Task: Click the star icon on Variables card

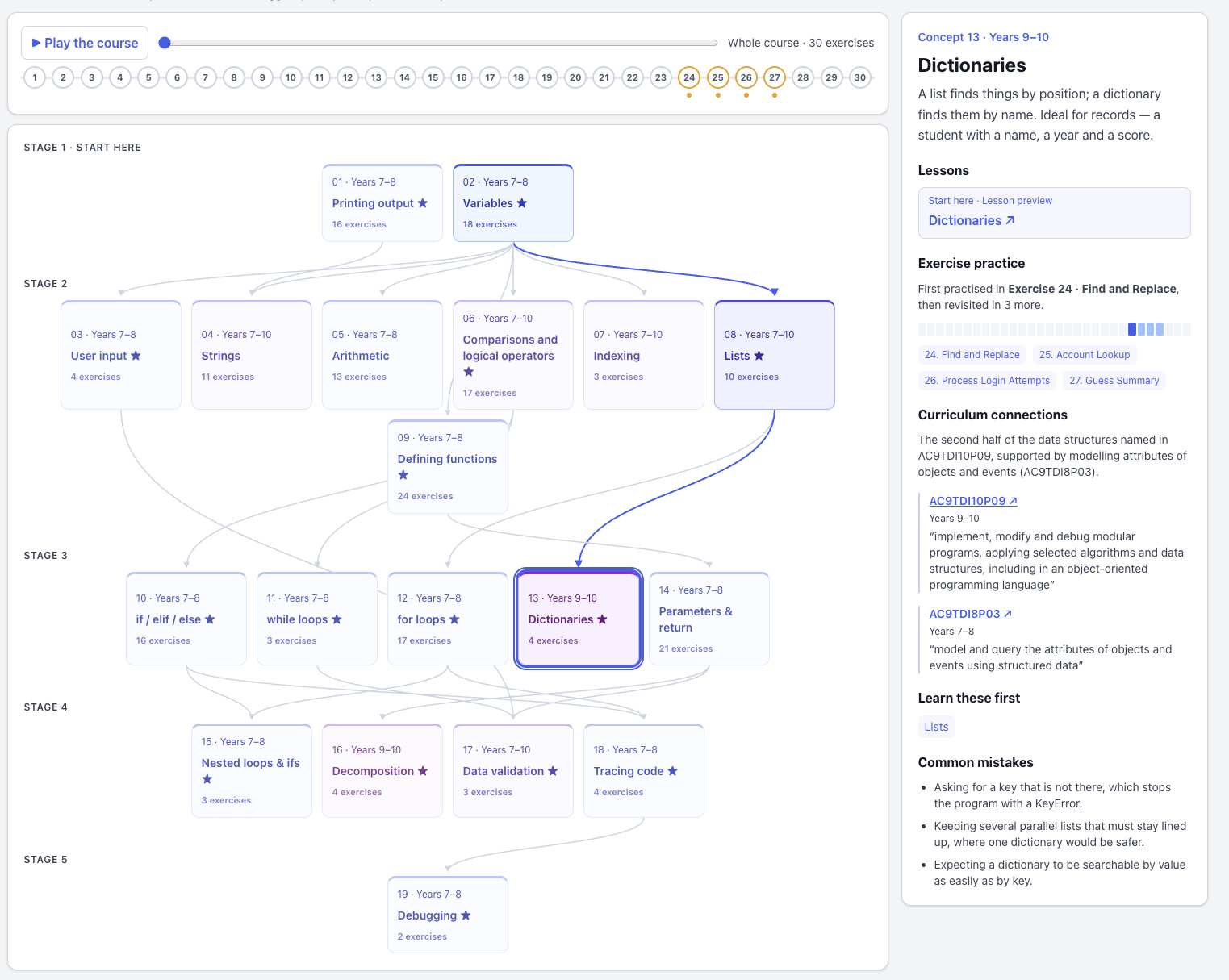Action: (522, 203)
